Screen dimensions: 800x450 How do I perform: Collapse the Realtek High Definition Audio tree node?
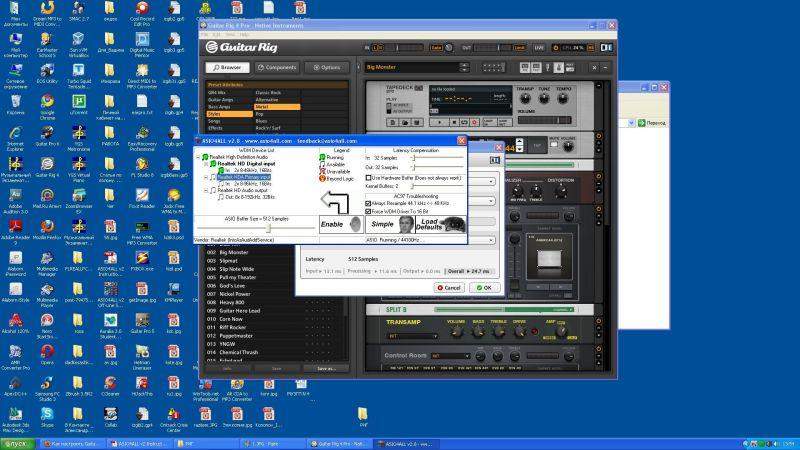198,158
